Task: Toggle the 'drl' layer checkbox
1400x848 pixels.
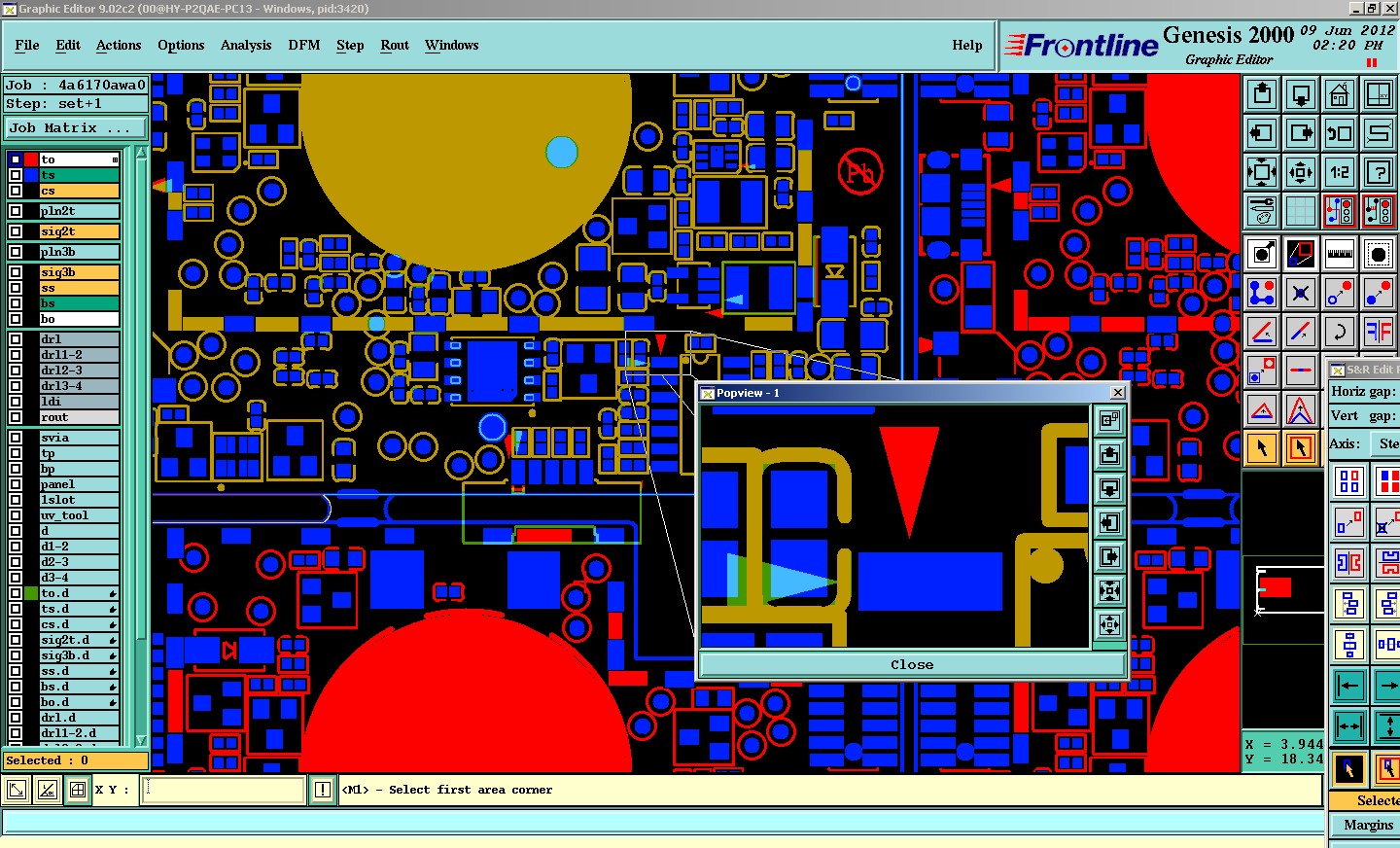Action: click(16, 339)
